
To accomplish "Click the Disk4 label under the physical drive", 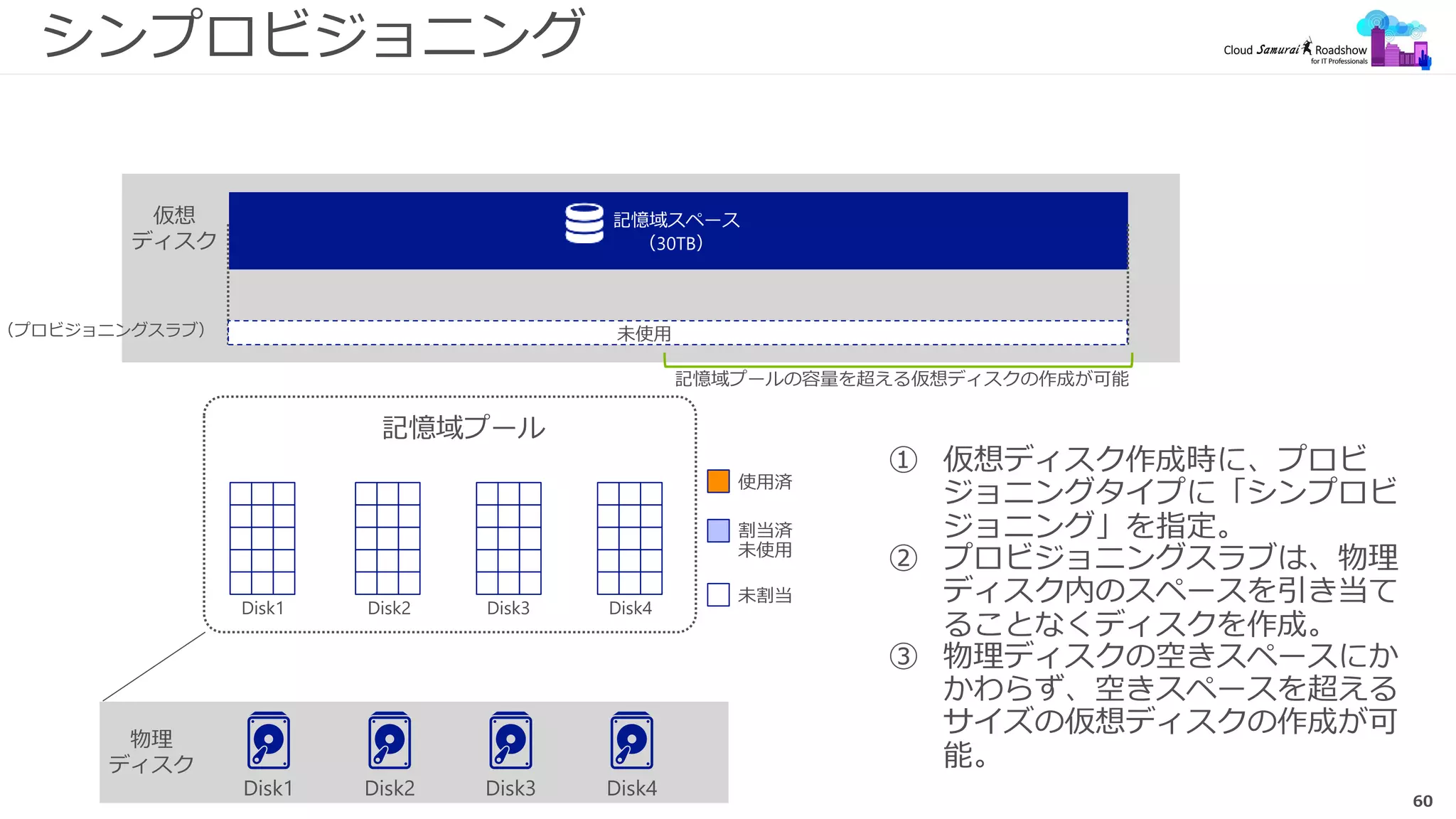I will 632,788.
